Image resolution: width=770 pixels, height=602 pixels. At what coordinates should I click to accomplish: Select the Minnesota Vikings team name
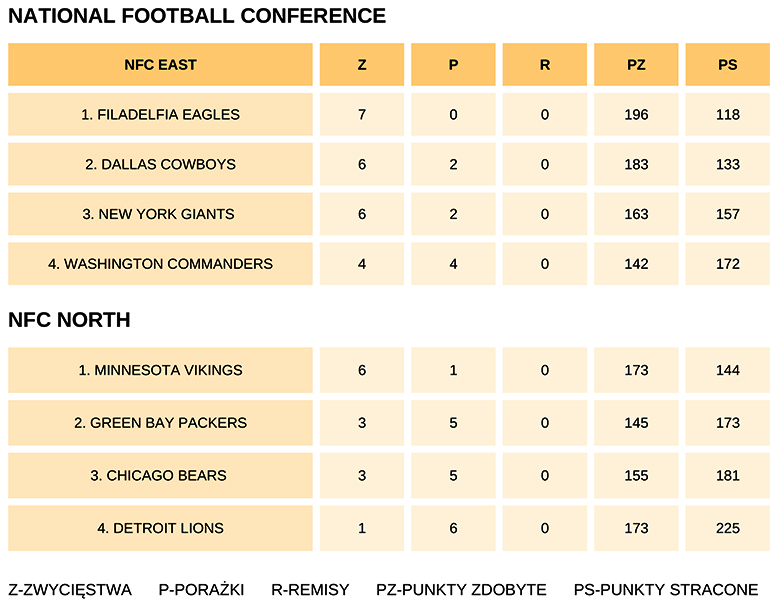[x=160, y=370]
